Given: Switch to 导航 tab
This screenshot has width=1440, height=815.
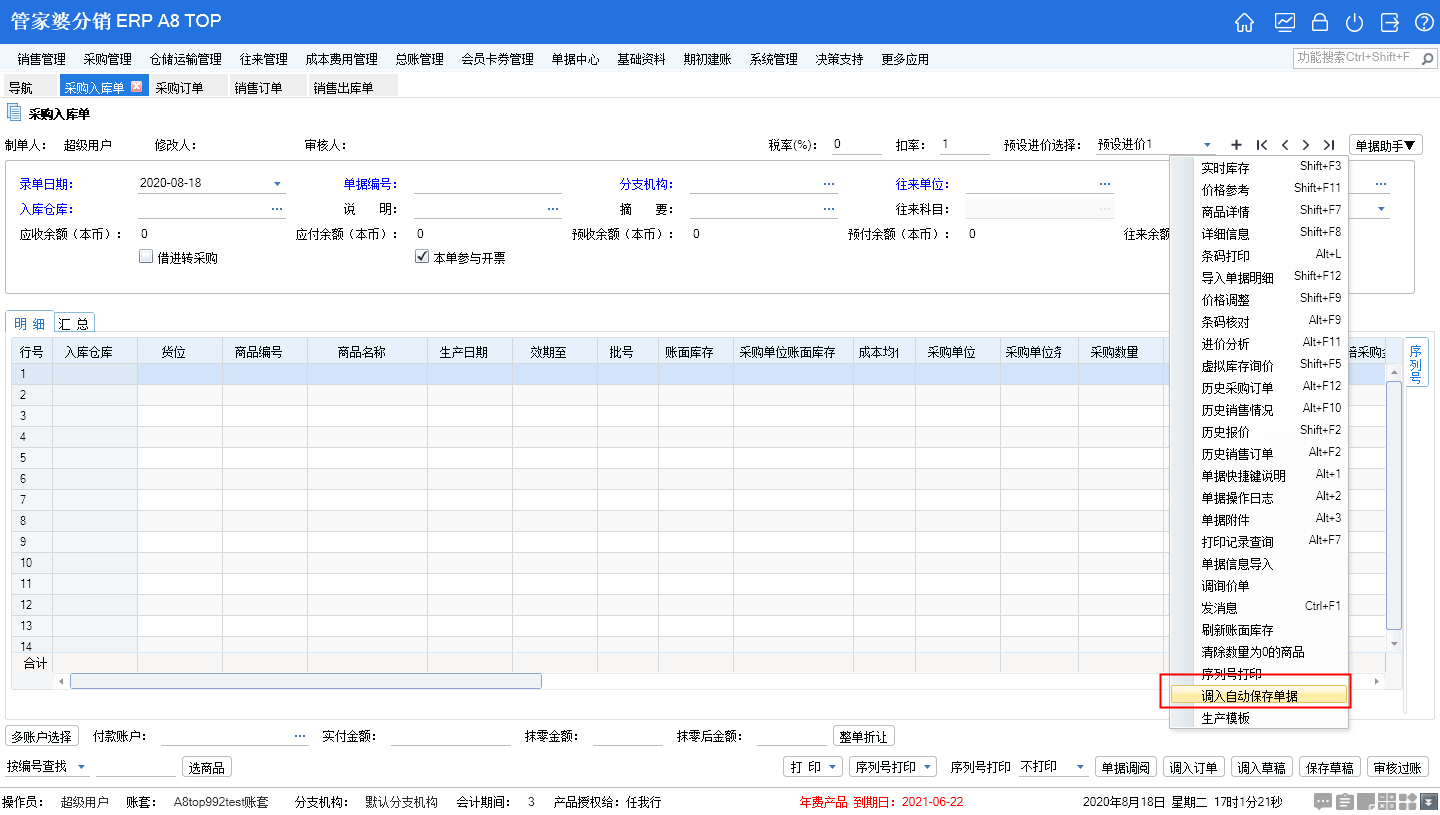Looking at the screenshot, I should pos(28,88).
